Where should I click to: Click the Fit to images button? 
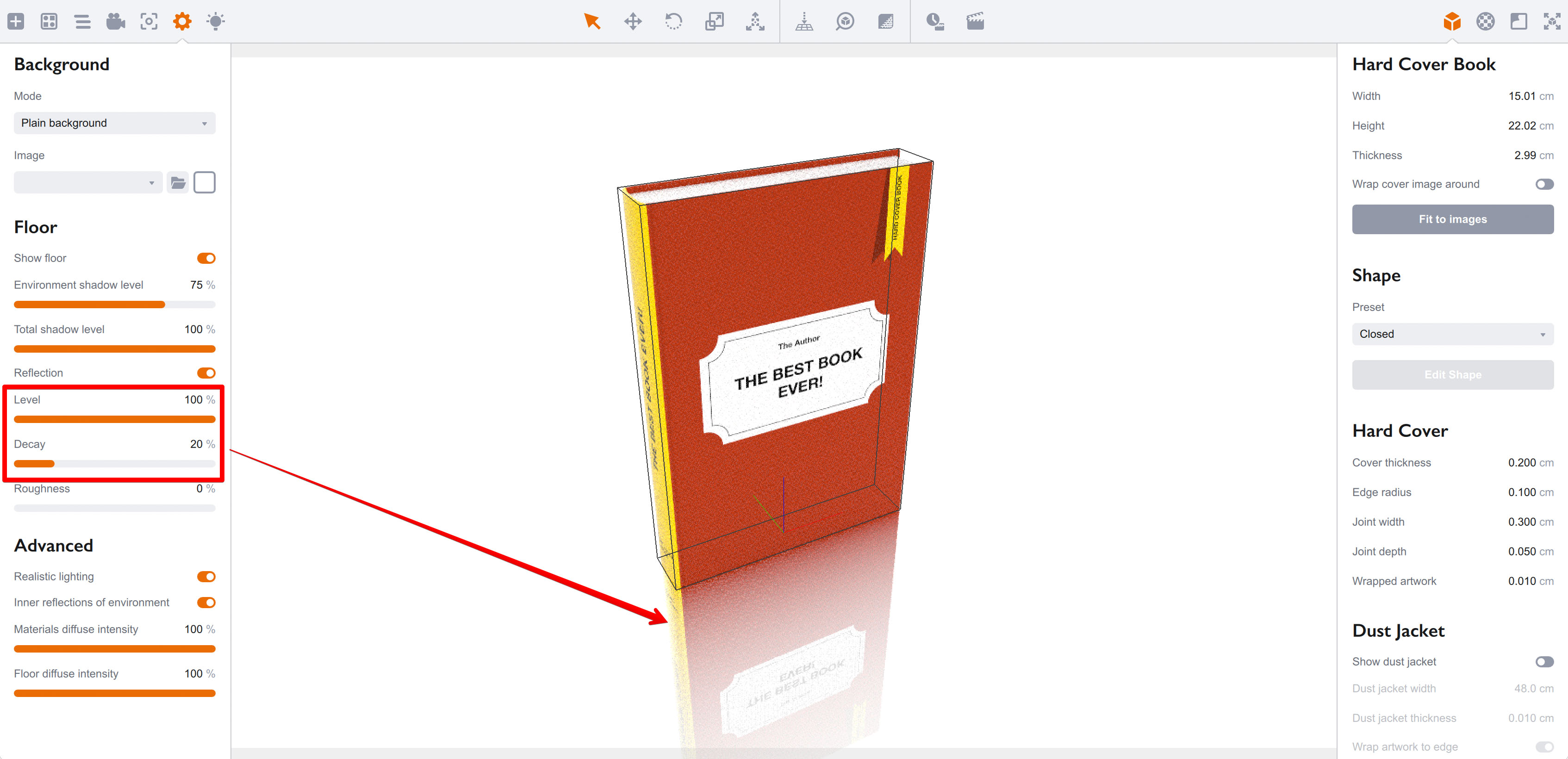point(1452,219)
